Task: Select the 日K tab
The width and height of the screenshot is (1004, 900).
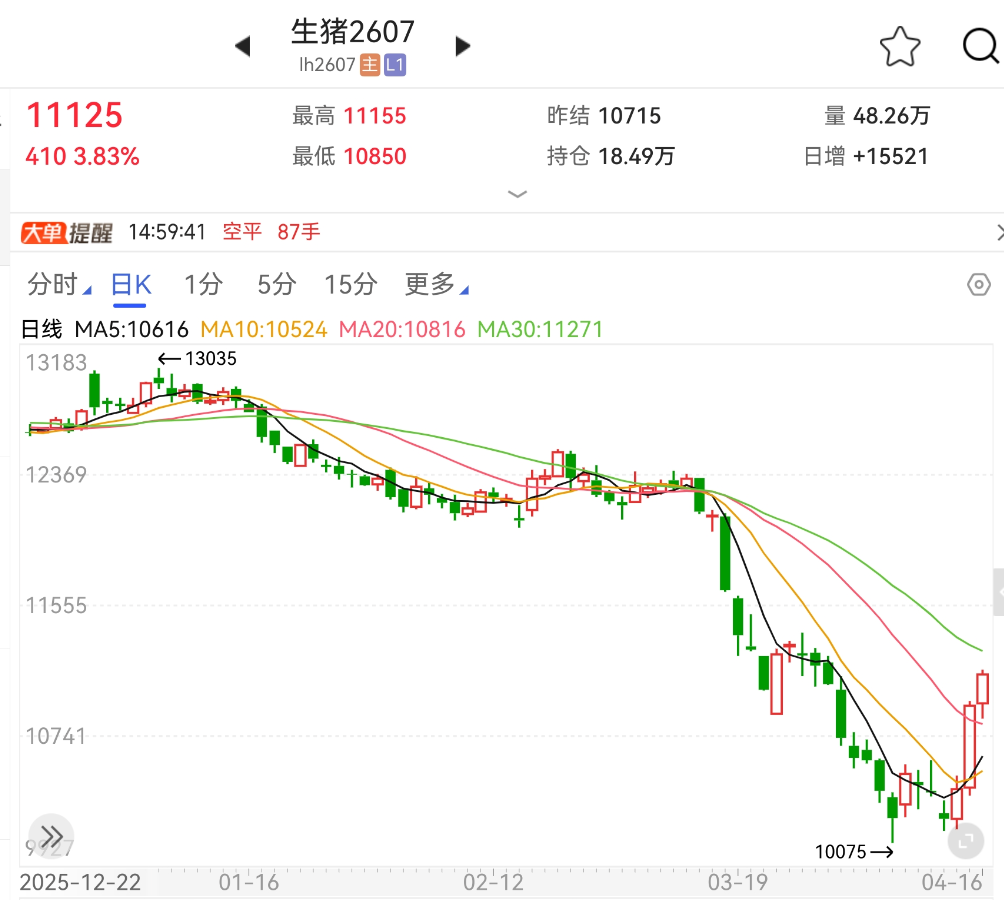Action: click(x=130, y=285)
